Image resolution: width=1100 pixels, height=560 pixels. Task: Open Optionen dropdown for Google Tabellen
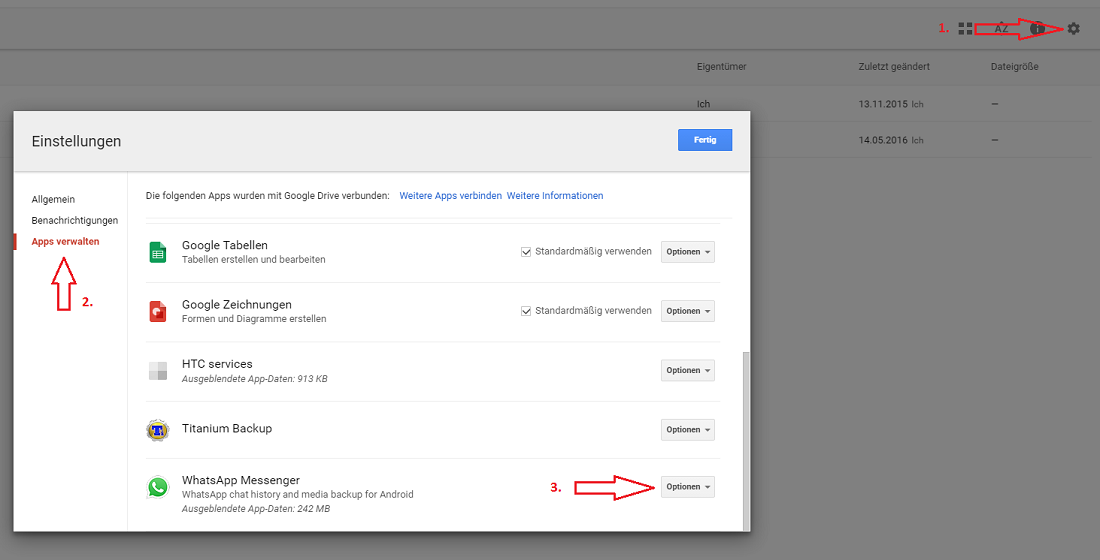click(688, 252)
